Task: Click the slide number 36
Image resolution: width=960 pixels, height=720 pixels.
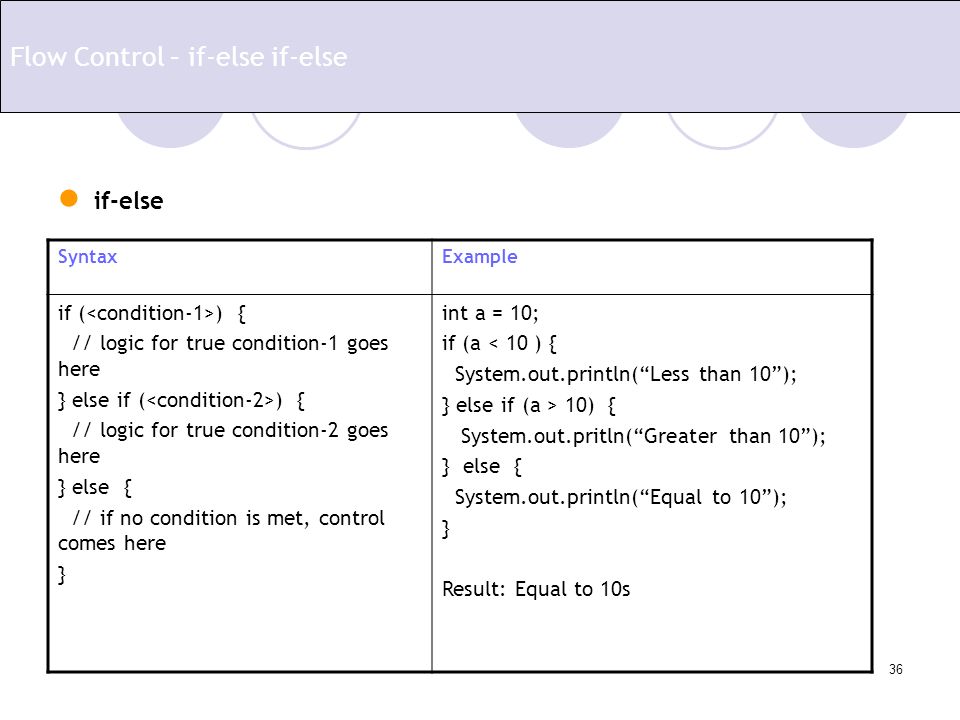Action: (x=896, y=669)
